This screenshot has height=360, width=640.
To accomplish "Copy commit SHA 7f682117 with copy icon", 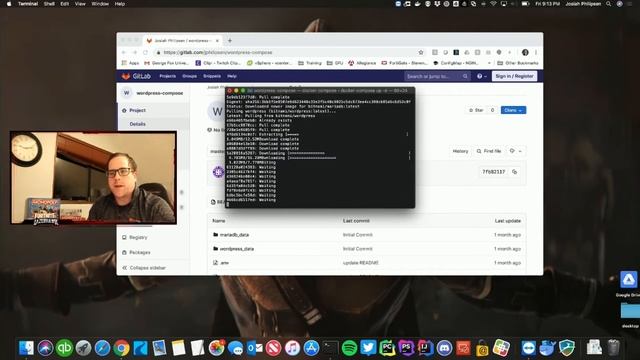I will tap(515, 172).
